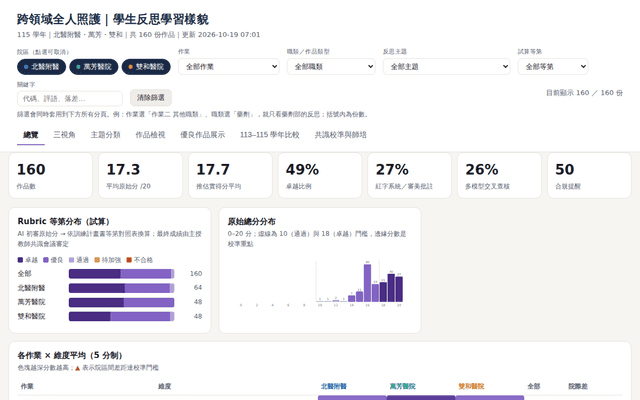640x400 pixels.
Task: Click the 雙和醫院 stacked bar in Rubric chart
Action: coord(122,316)
